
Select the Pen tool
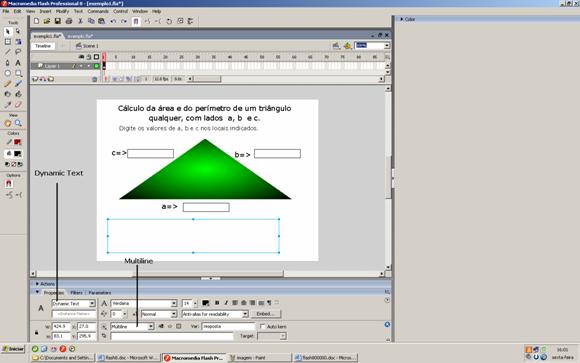coord(8,63)
